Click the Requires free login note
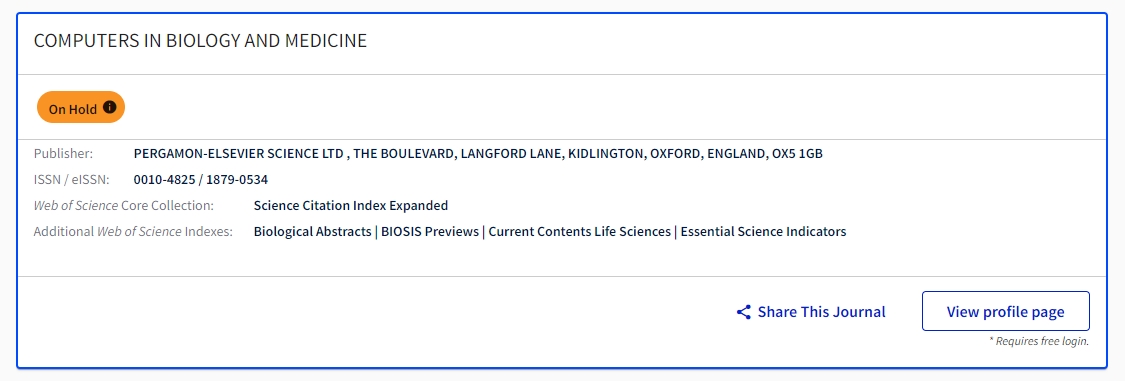This screenshot has height=381, width=1125. pyautogui.click(x=1039, y=342)
